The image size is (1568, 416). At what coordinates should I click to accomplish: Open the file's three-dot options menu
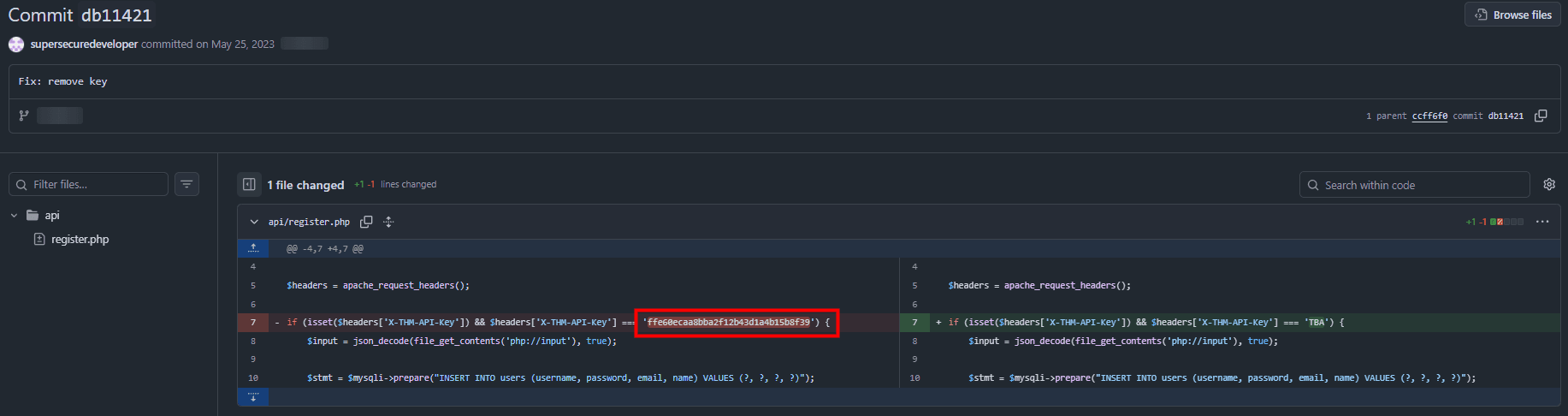1542,222
